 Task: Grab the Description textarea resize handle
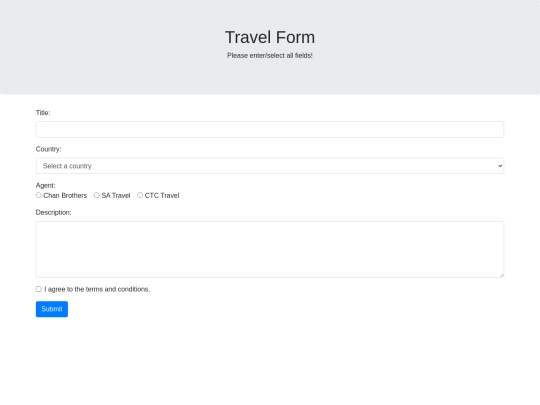coord(501,275)
